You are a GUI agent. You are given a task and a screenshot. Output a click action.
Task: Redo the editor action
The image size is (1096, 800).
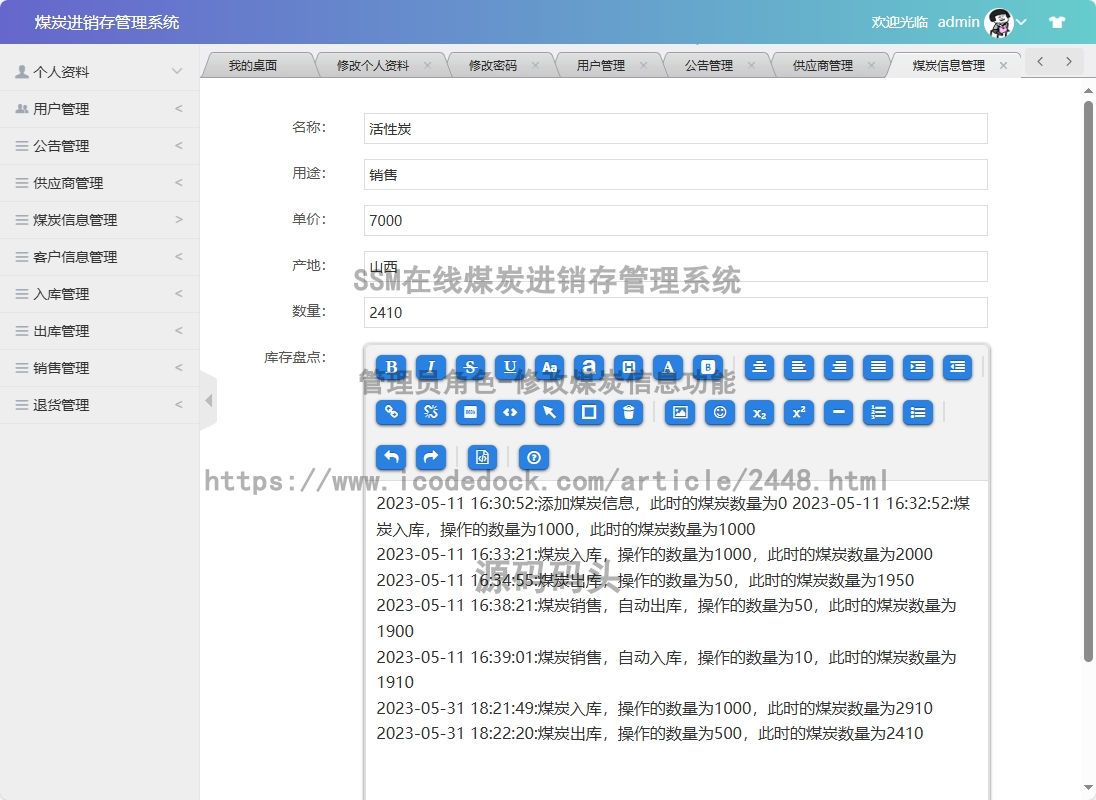coord(431,458)
